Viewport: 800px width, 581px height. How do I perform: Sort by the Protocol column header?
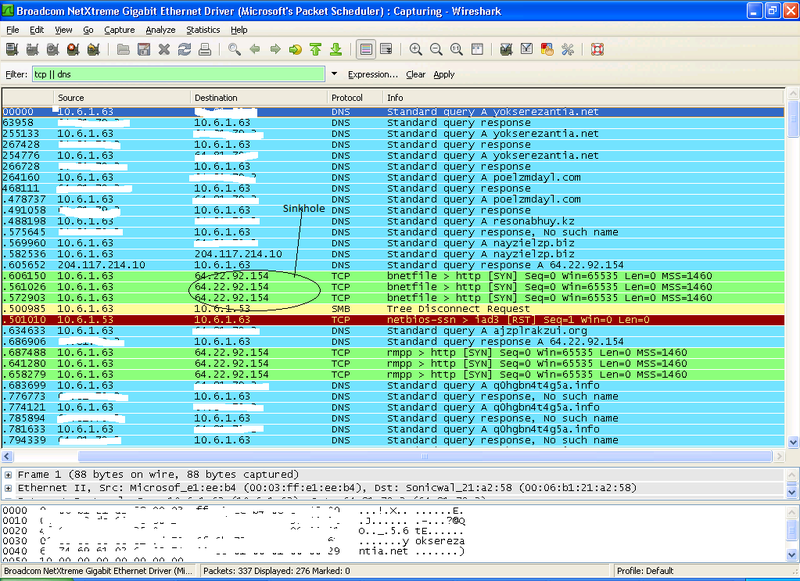tap(355, 97)
